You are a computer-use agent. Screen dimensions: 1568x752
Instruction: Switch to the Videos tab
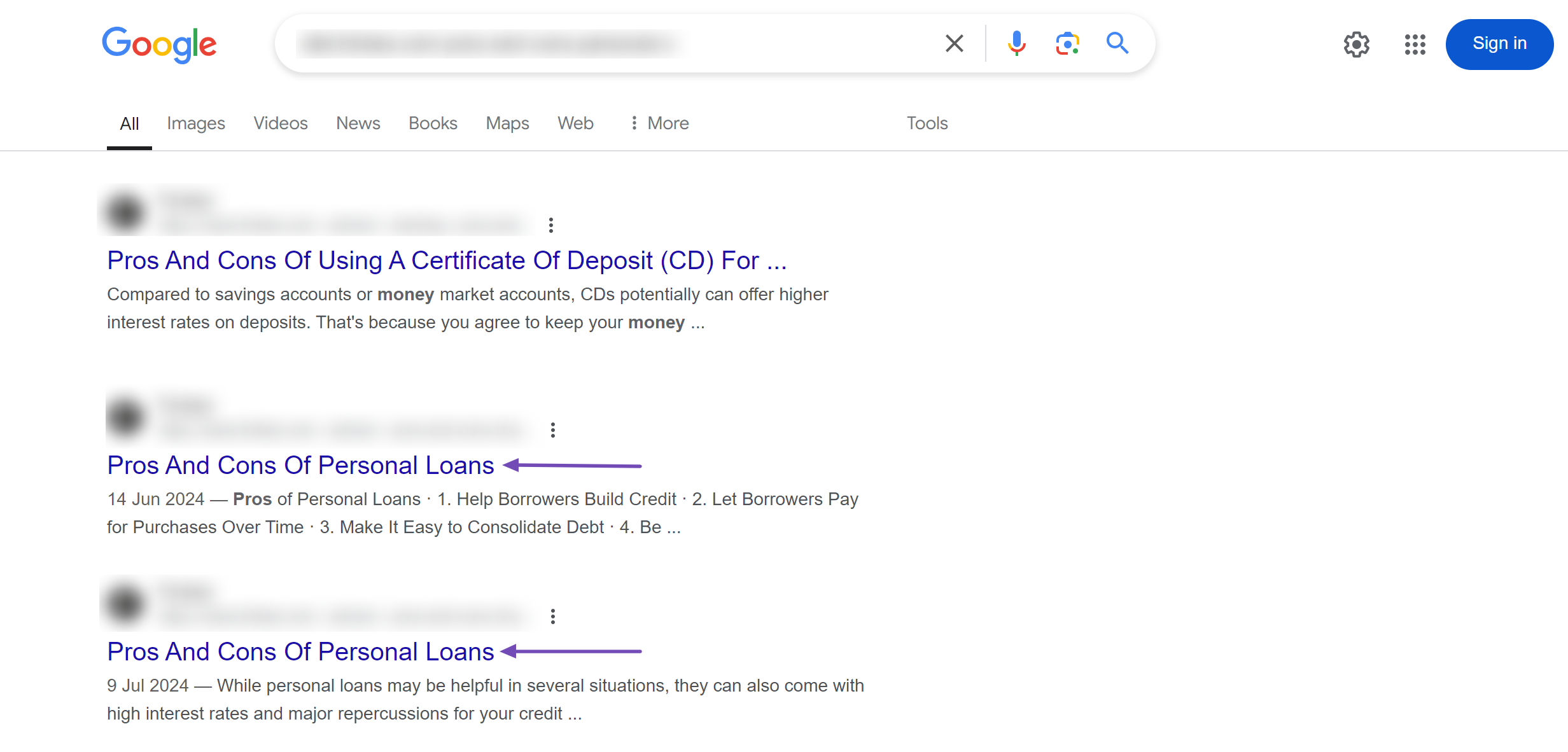(281, 123)
